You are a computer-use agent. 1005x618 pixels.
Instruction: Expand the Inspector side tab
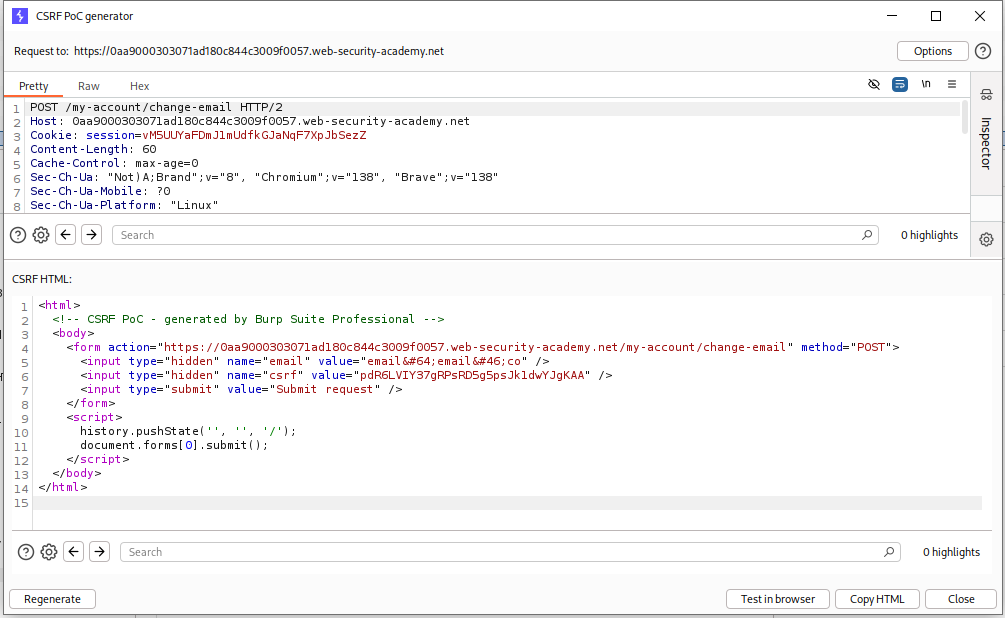[x=986, y=143]
